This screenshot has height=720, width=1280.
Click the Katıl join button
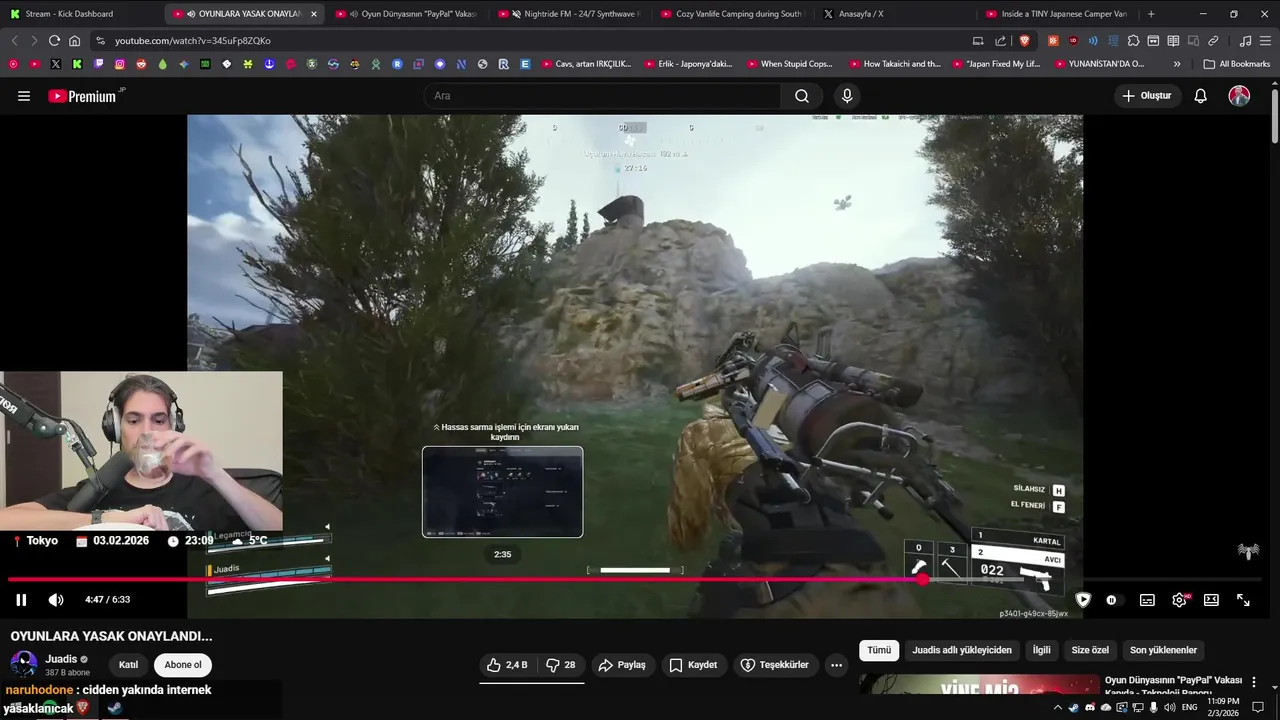(128, 665)
